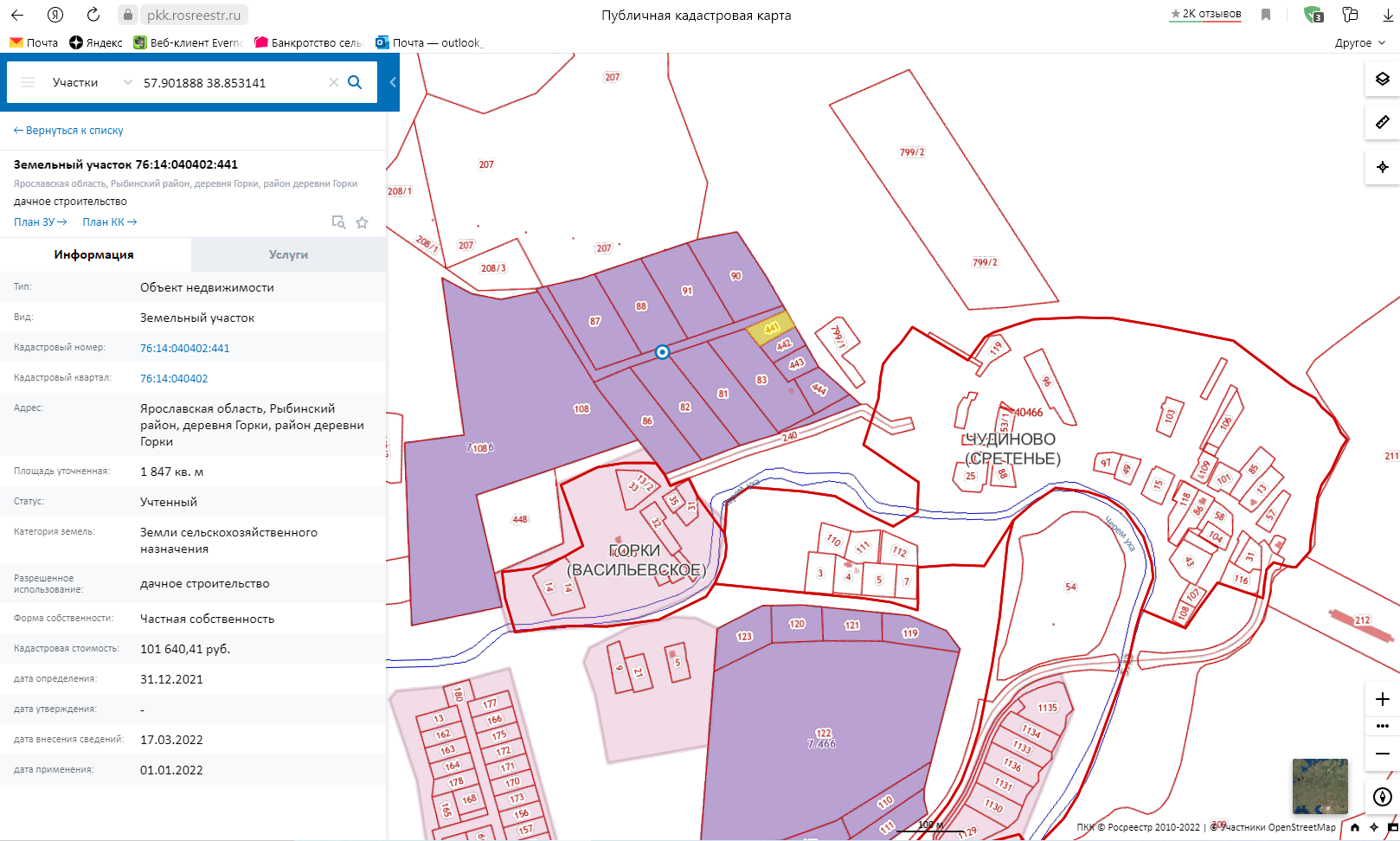Image resolution: width=1400 pixels, height=841 pixels.
Task: Expand the Другое bookmarks folder
Action: 1360,42
